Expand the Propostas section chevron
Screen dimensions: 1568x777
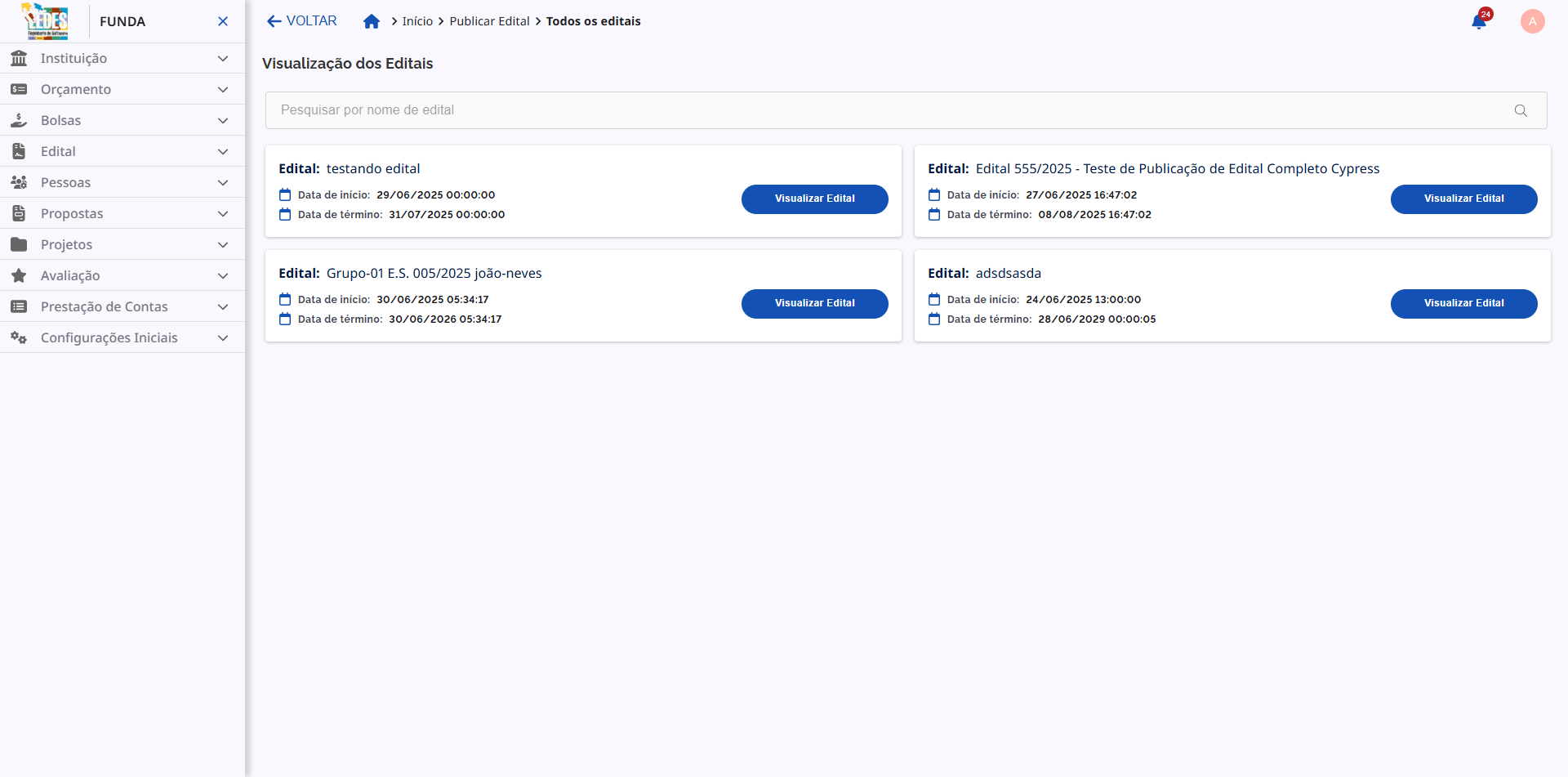223,213
